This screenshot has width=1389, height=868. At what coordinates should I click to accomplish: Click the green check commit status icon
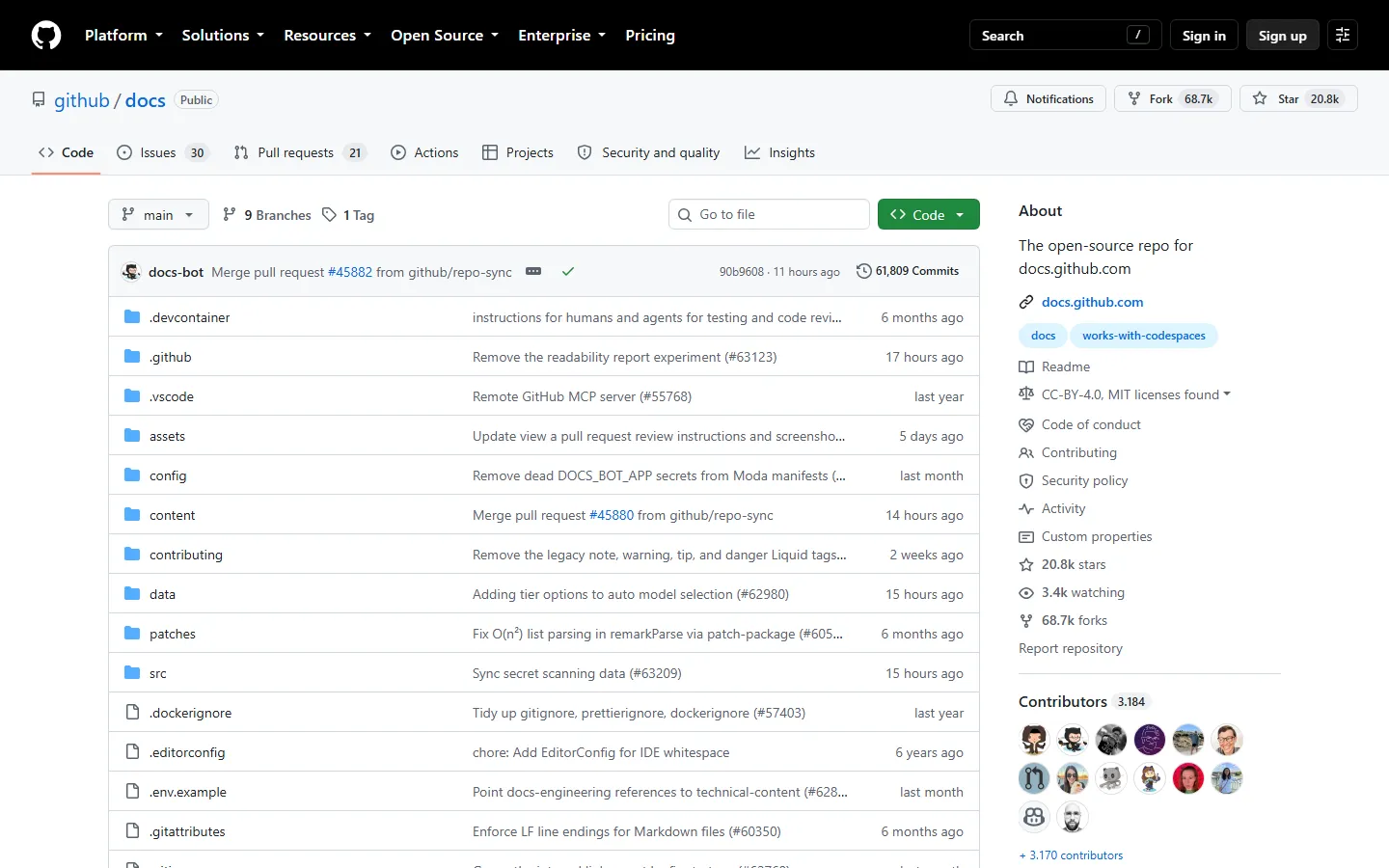pyautogui.click(x=568, y=272)
